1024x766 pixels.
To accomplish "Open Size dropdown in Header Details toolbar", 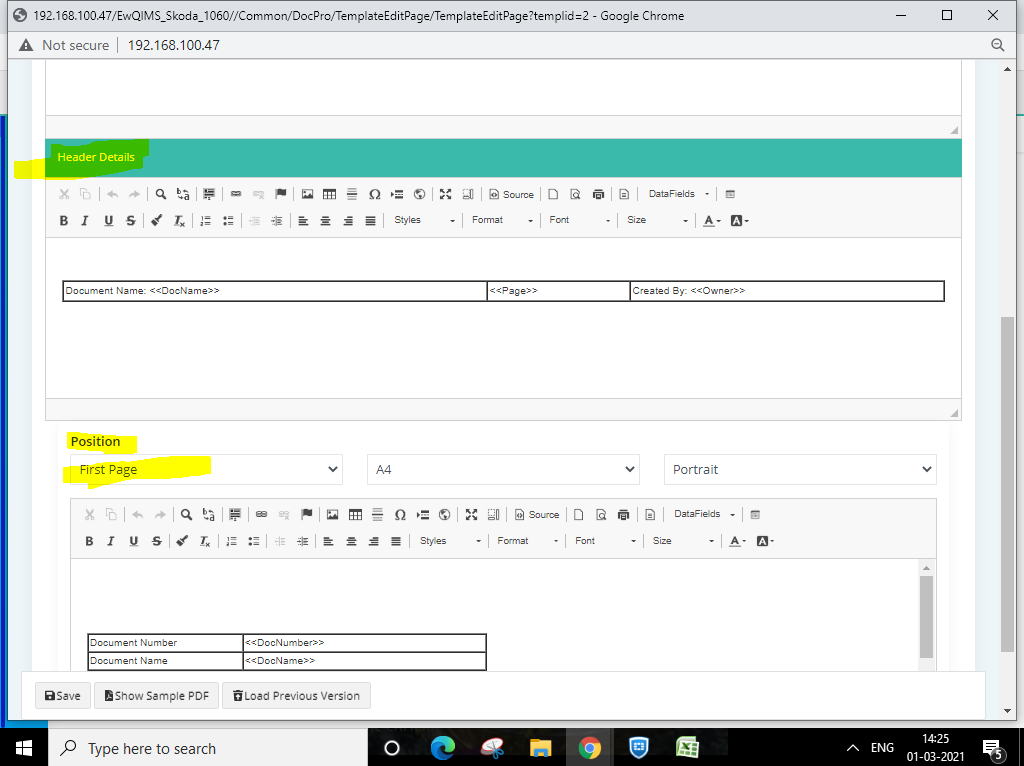I will [658, 220].
